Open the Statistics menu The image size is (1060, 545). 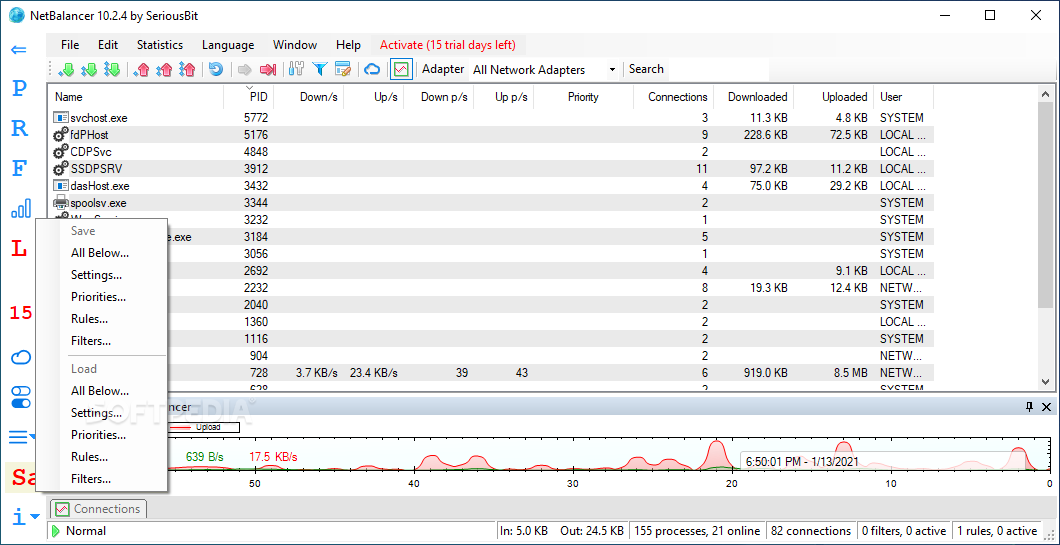pyautogui.click(x=160, y=45)
